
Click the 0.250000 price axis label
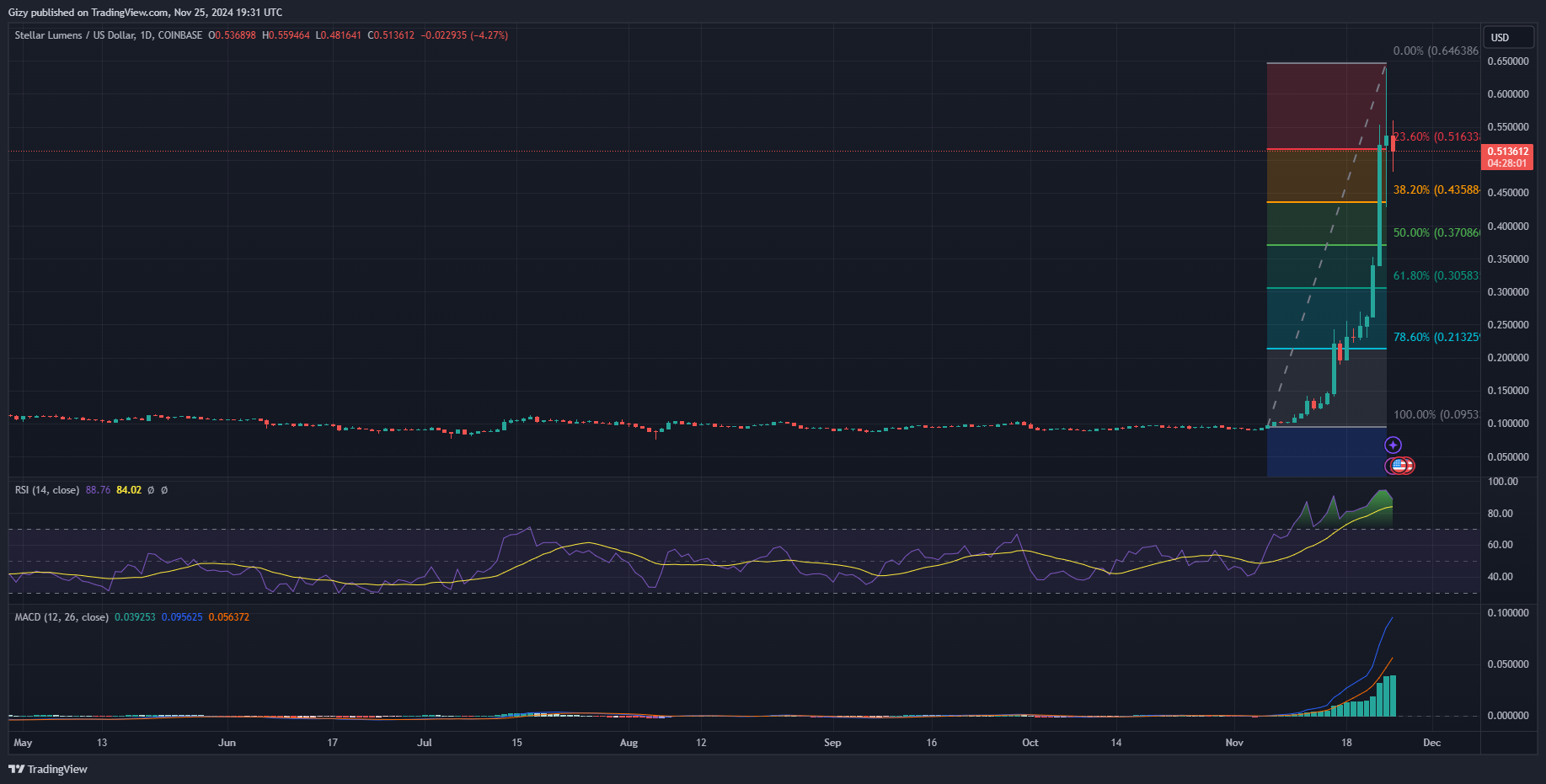(x=1508, y=325)
